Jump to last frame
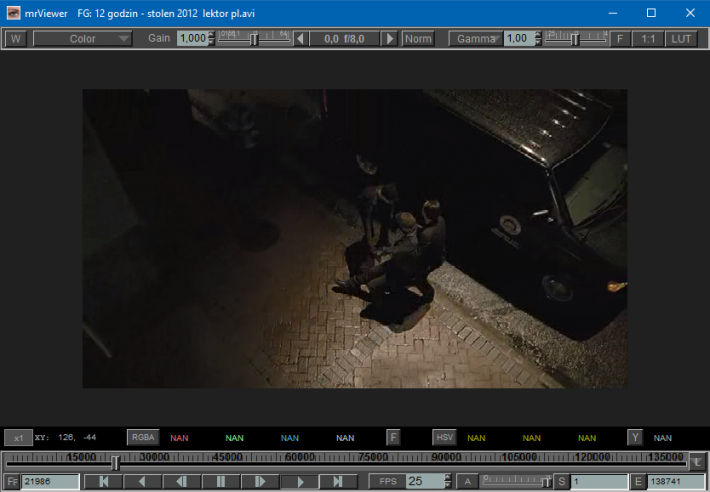This screenshot has height=492, width=710. tap(338, 482)
